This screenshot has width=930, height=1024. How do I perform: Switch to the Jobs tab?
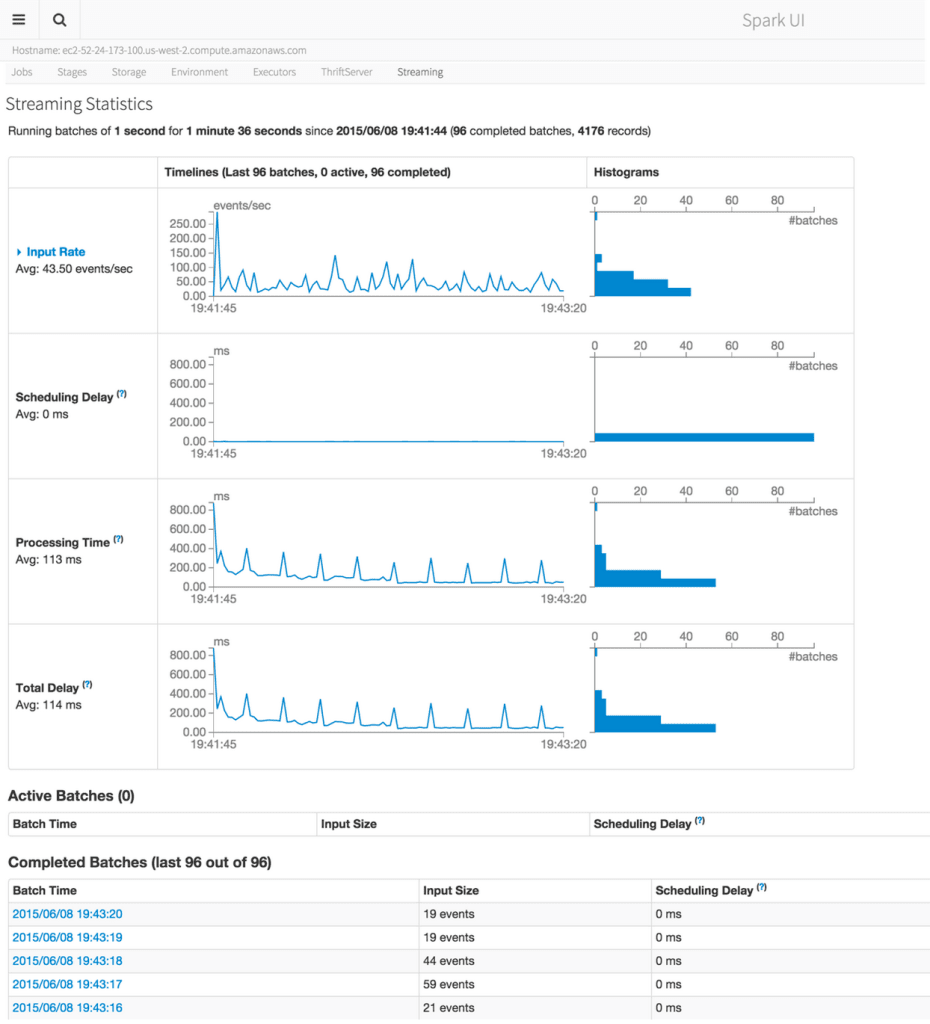[x=21, y=72]
